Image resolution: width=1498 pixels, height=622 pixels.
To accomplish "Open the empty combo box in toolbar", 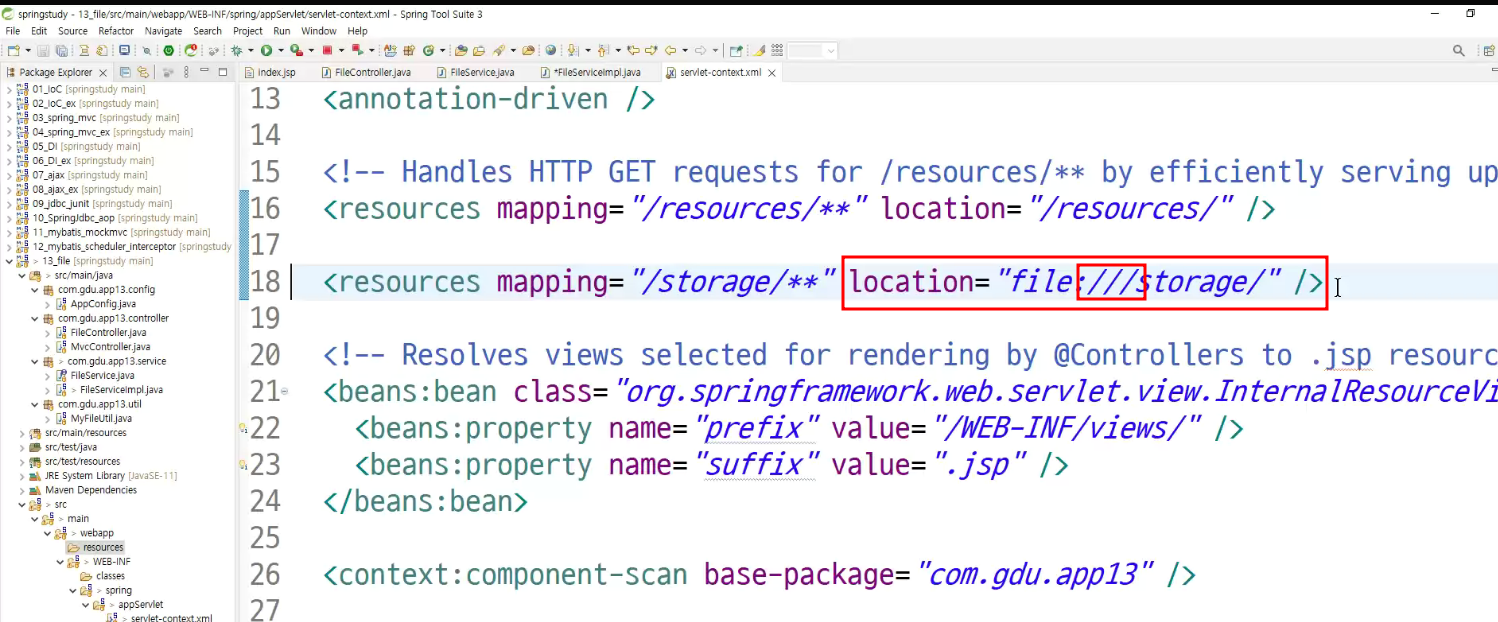I will pos(812,50).
